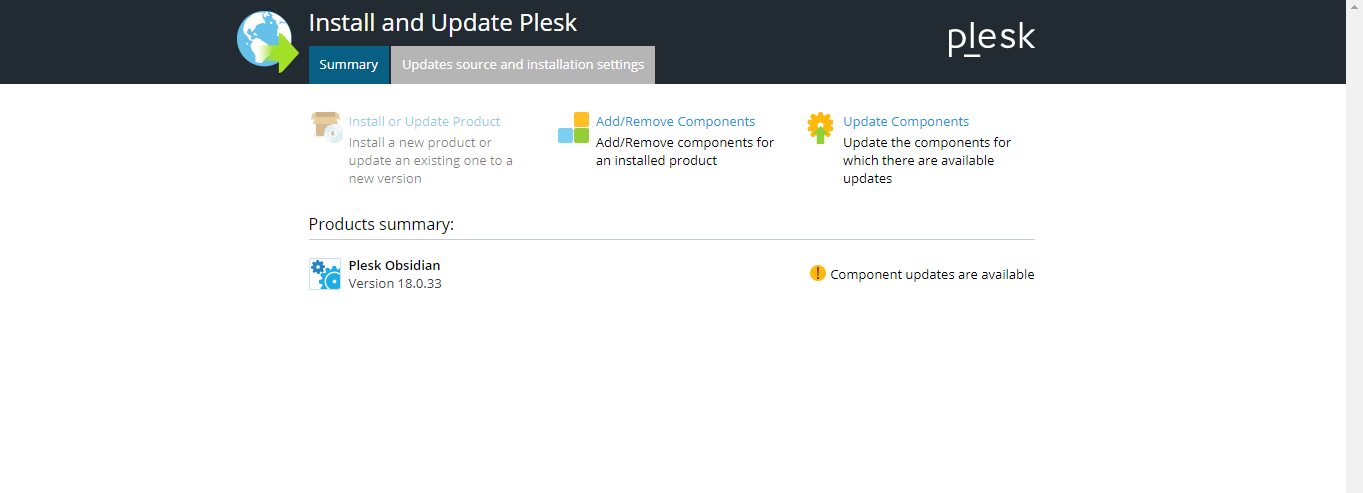1363x493 pixels.
Task: Click the Update the components description text
Action: coord(927,160)
